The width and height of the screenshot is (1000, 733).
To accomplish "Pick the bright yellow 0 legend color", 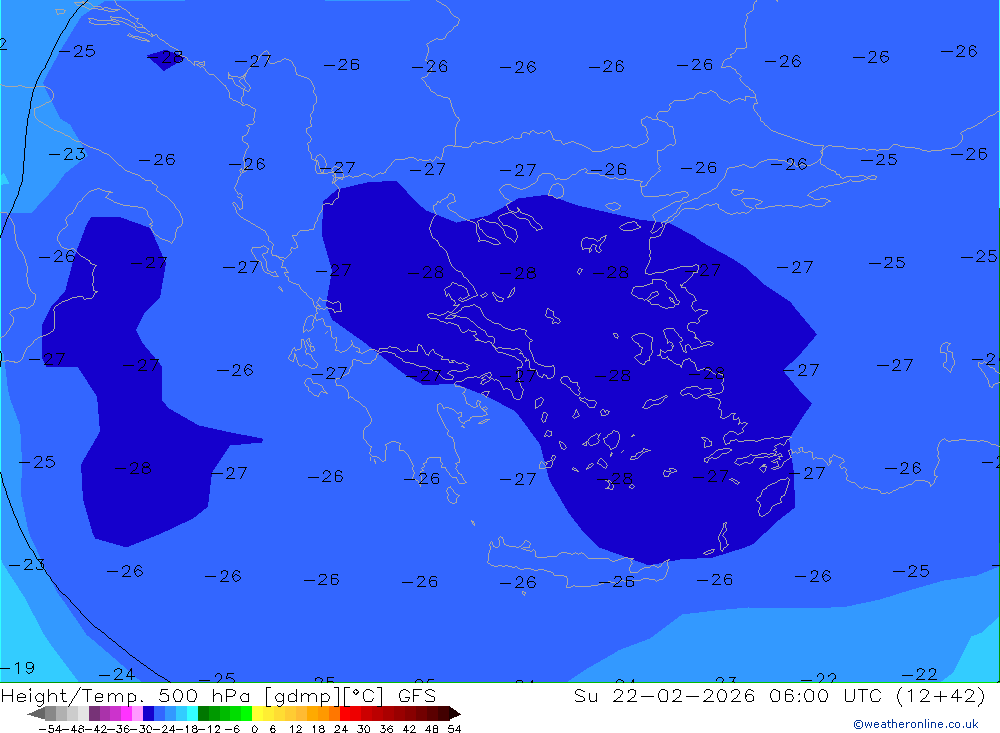I will click(257, 713).
